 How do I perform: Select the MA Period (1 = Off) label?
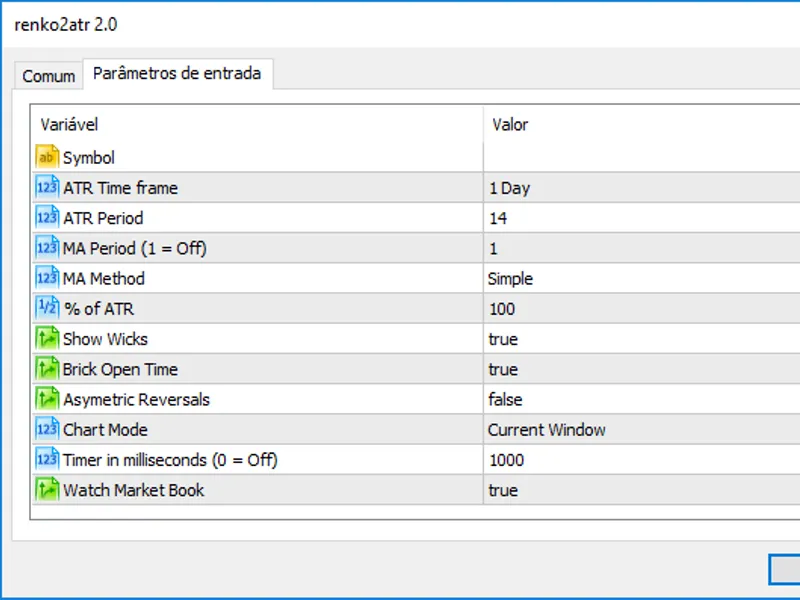pyautogui.click(x=135, y=248)
